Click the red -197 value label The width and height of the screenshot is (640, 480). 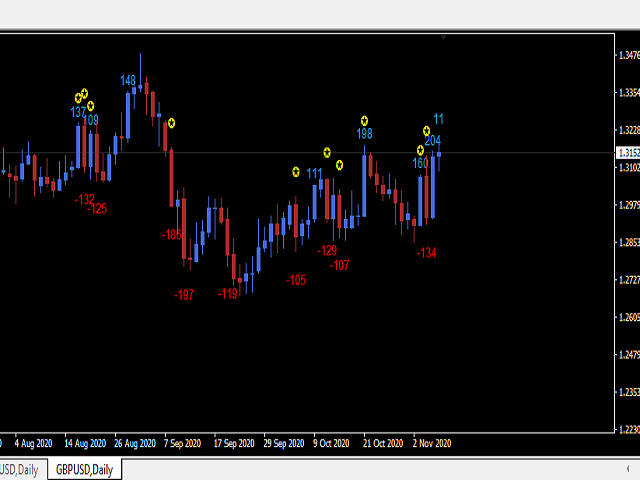(184, 295)
